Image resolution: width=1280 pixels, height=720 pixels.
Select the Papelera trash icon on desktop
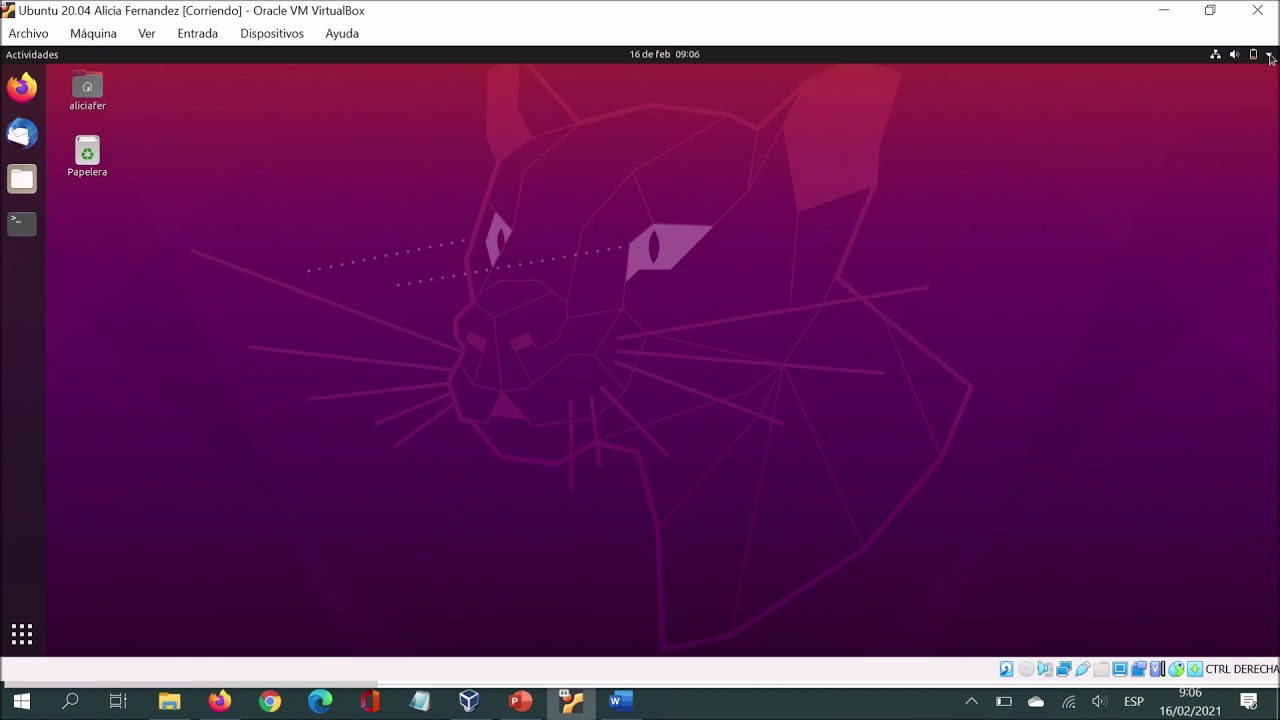coord(87,157)
